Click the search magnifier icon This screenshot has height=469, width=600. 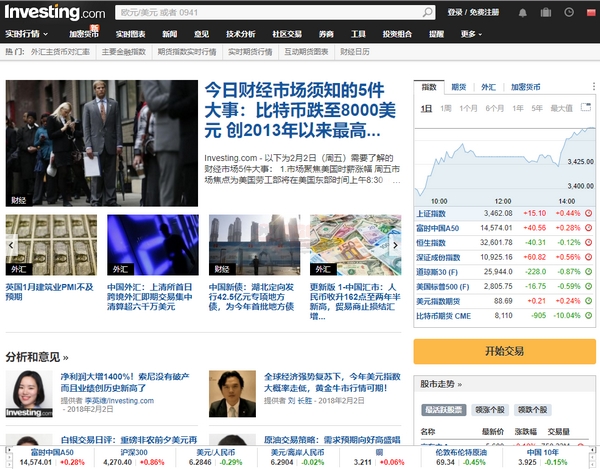click(427, 13)
